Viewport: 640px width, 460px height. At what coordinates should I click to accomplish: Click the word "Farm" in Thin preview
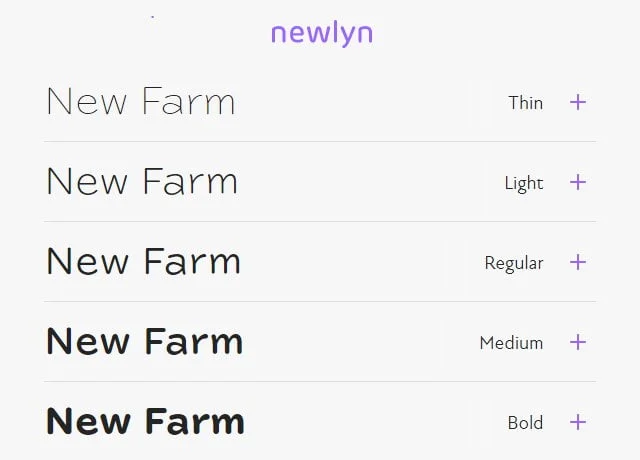(188, 102)
